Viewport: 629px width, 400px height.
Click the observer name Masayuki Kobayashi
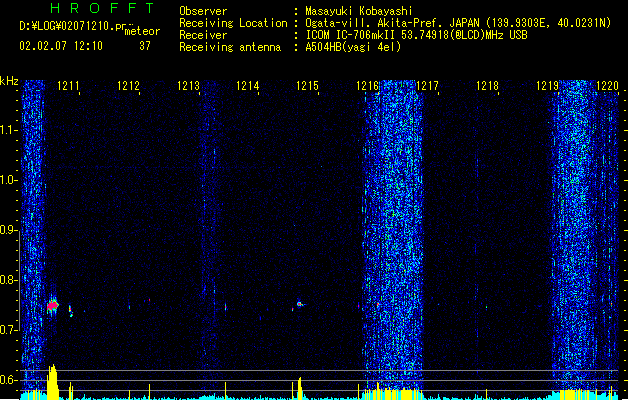pos(359,11)
